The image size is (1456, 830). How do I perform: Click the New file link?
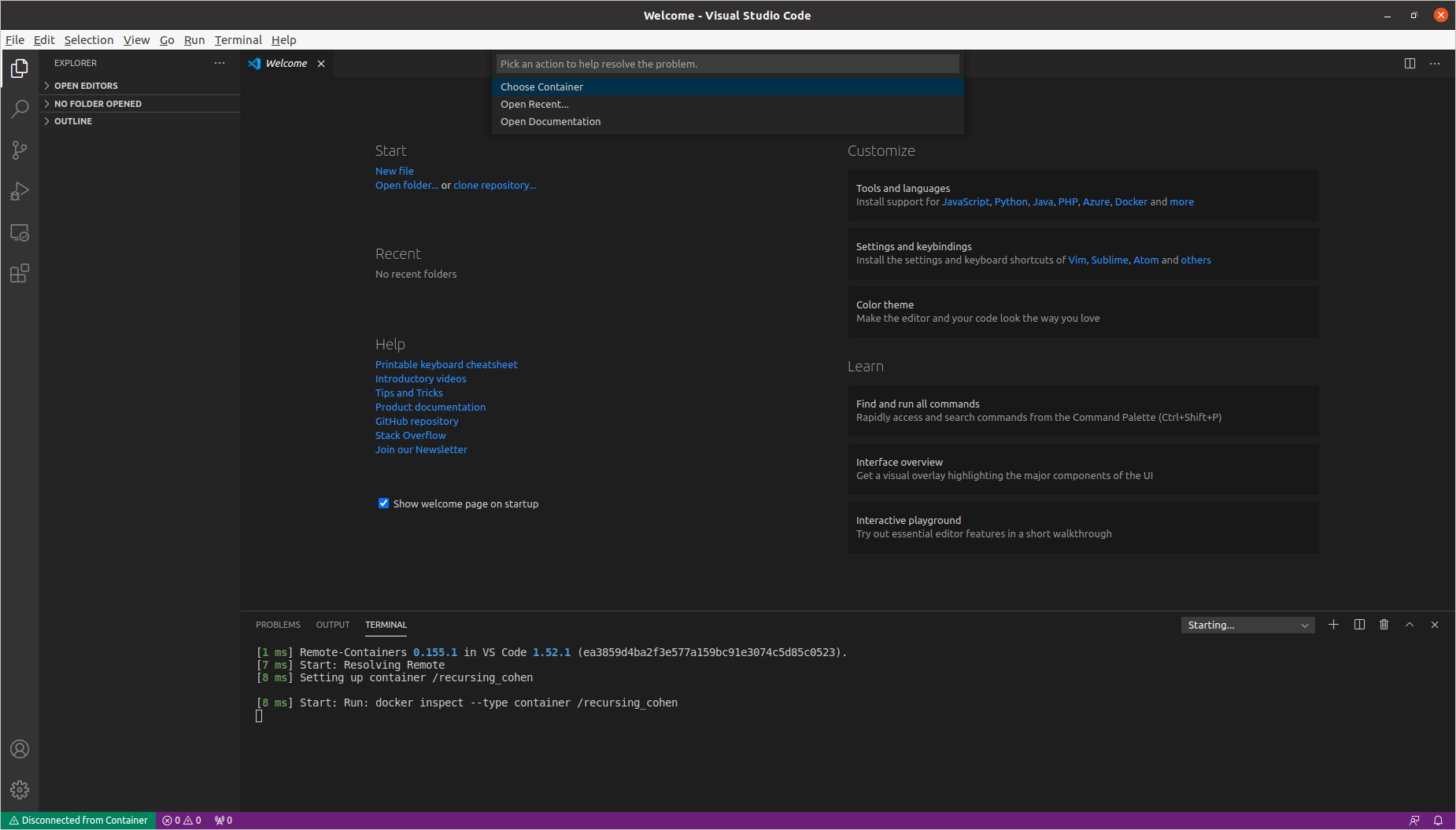click(394, 171)
